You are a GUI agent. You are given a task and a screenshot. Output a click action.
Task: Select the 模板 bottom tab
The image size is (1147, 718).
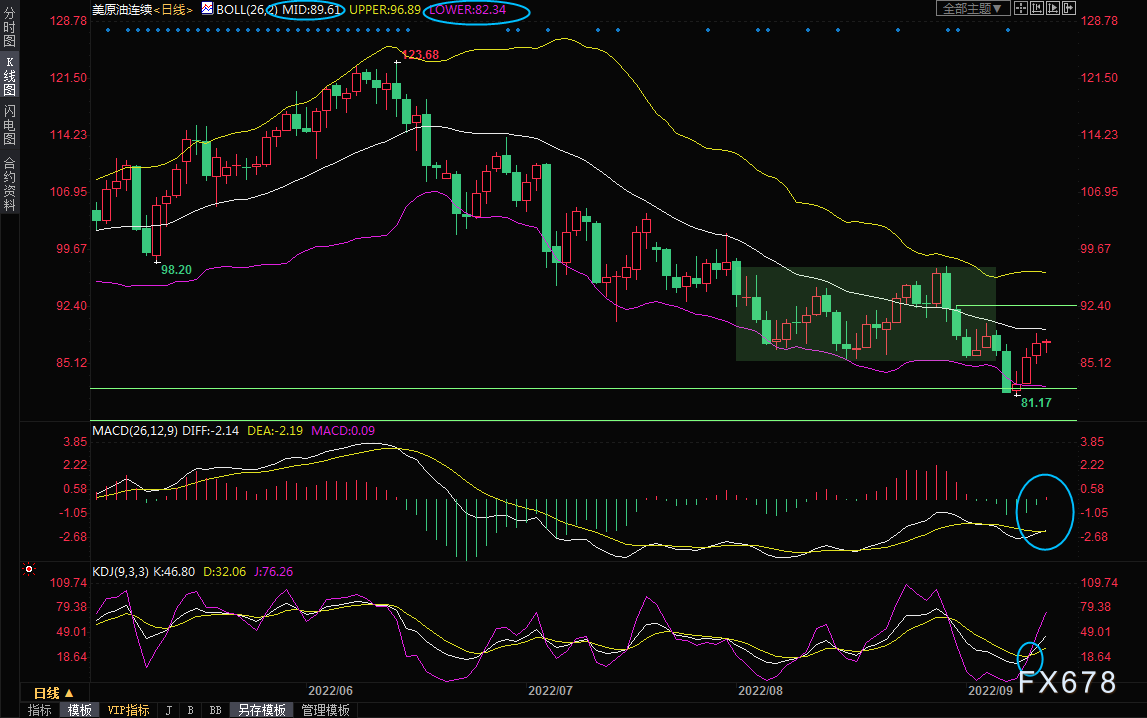click(80, 710)
